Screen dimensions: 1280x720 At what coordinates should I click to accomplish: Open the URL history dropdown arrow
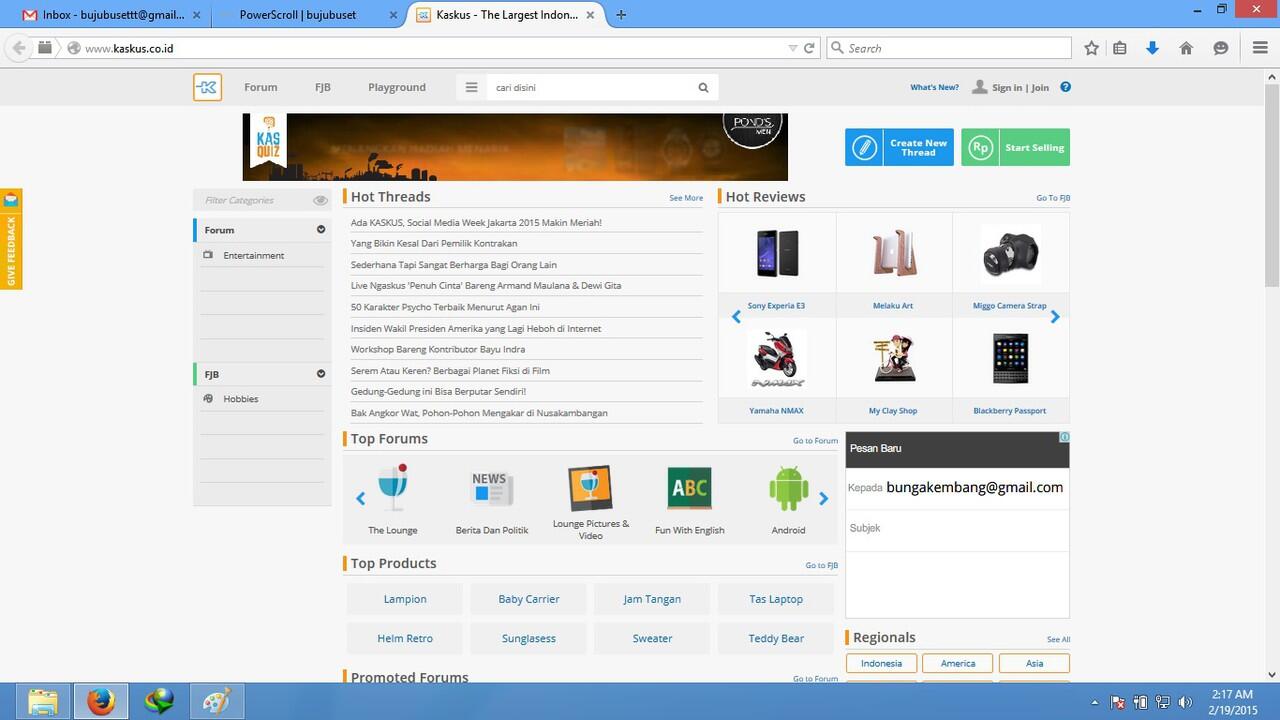pyautogui.click(x=792, y=48)
